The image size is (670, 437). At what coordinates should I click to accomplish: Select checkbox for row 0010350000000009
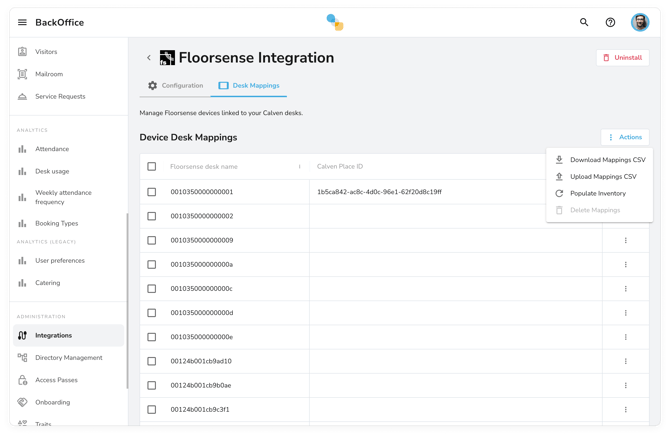(x=152, y=240)
